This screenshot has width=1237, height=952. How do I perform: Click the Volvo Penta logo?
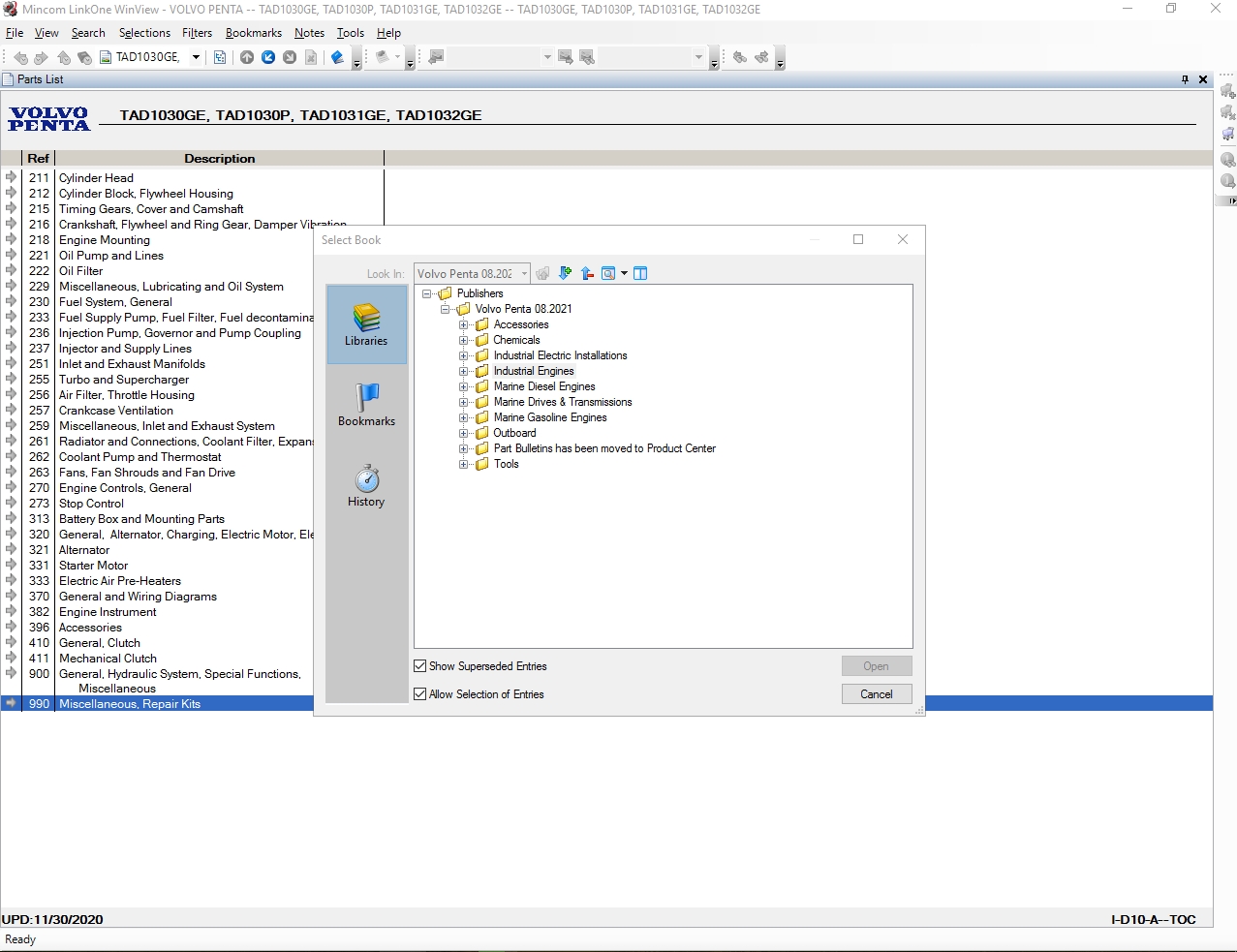[x=48, y=118]
